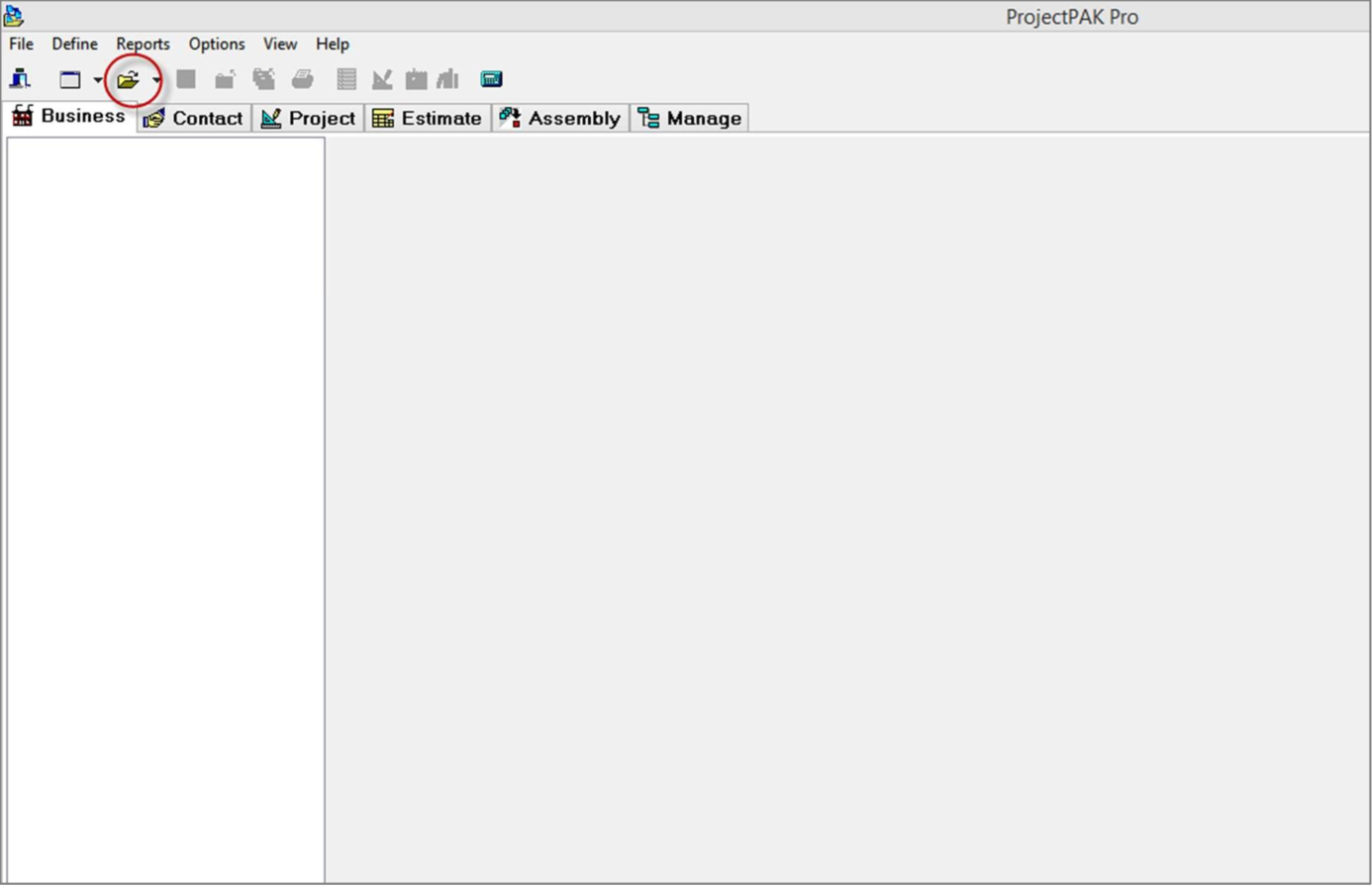Launch the calculator using its toolbar icon
The height and width of the screenshot is (886, 1372).
491,78
